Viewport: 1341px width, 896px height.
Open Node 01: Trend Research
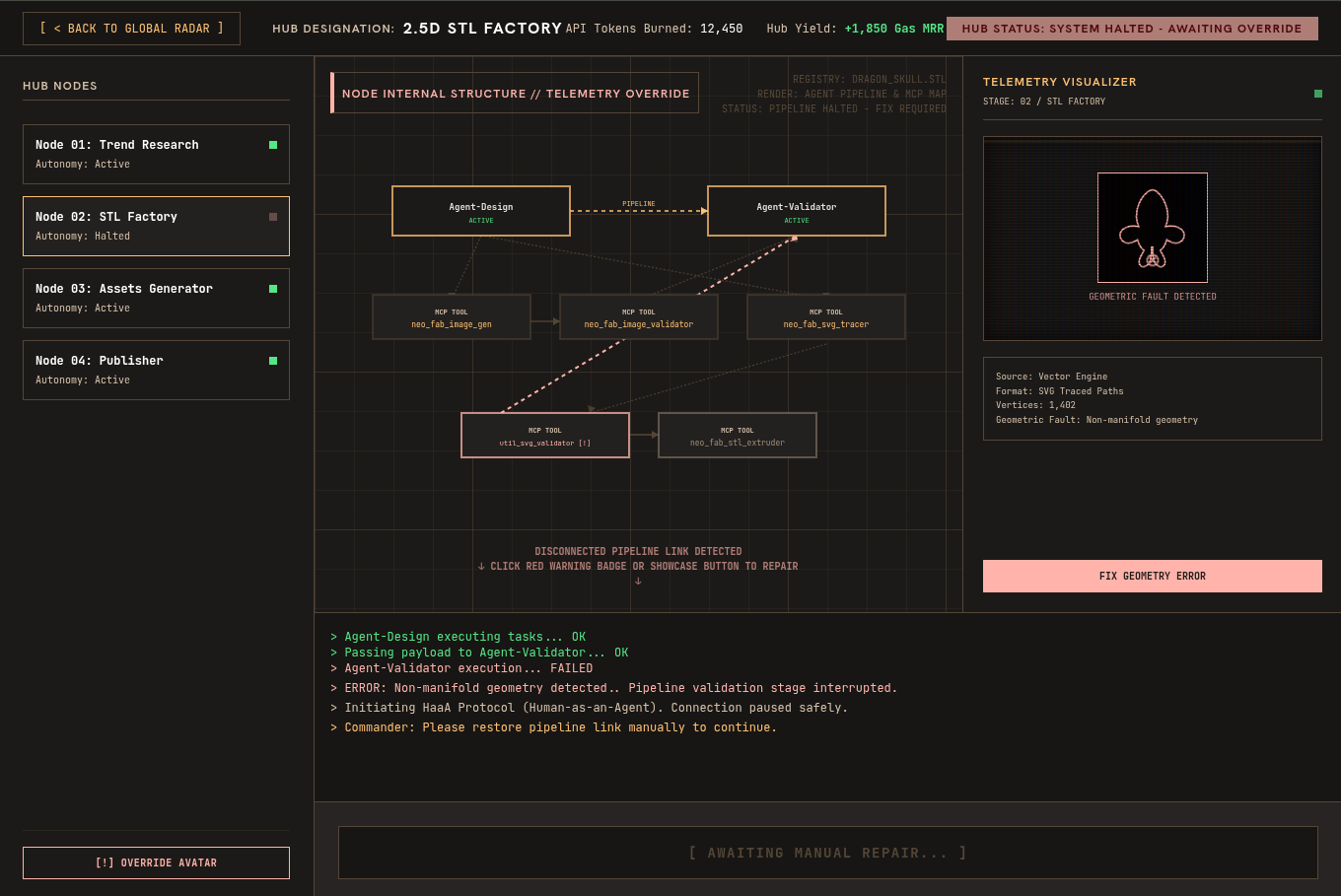point(156,154)
